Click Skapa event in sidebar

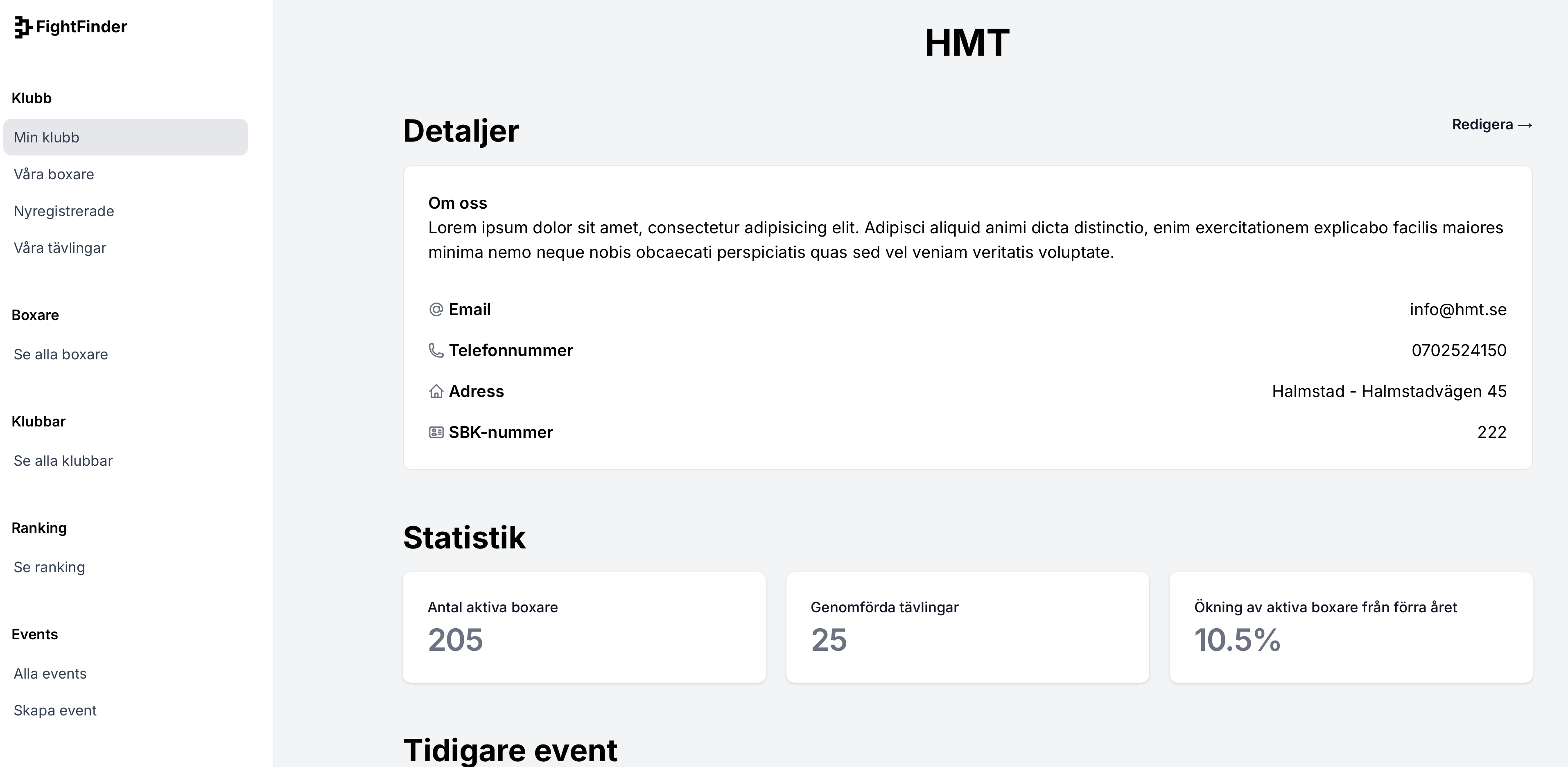(x=55, y=711)
